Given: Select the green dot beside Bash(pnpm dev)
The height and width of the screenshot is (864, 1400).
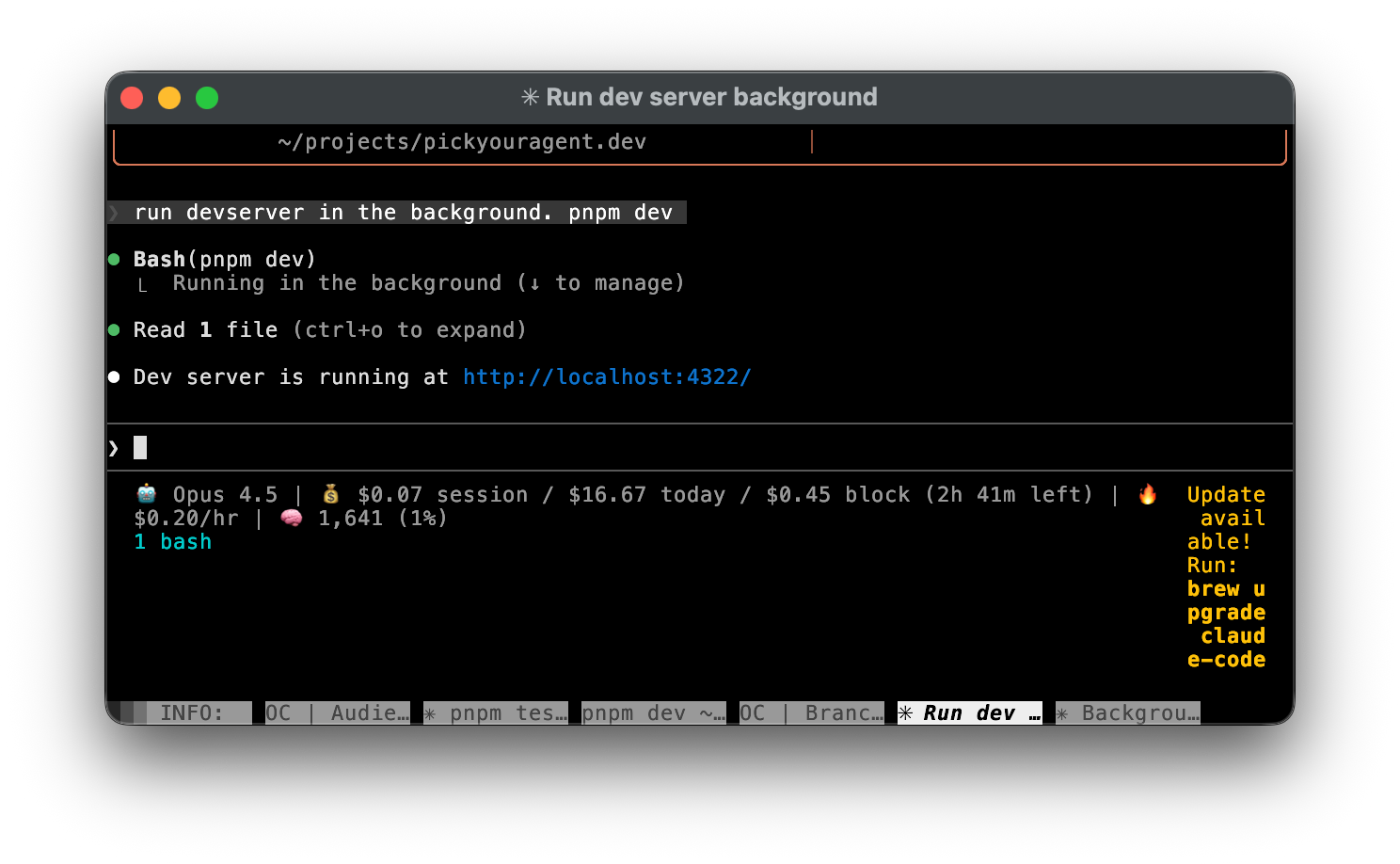Looking at the screenshot, I should pos(114,259).
